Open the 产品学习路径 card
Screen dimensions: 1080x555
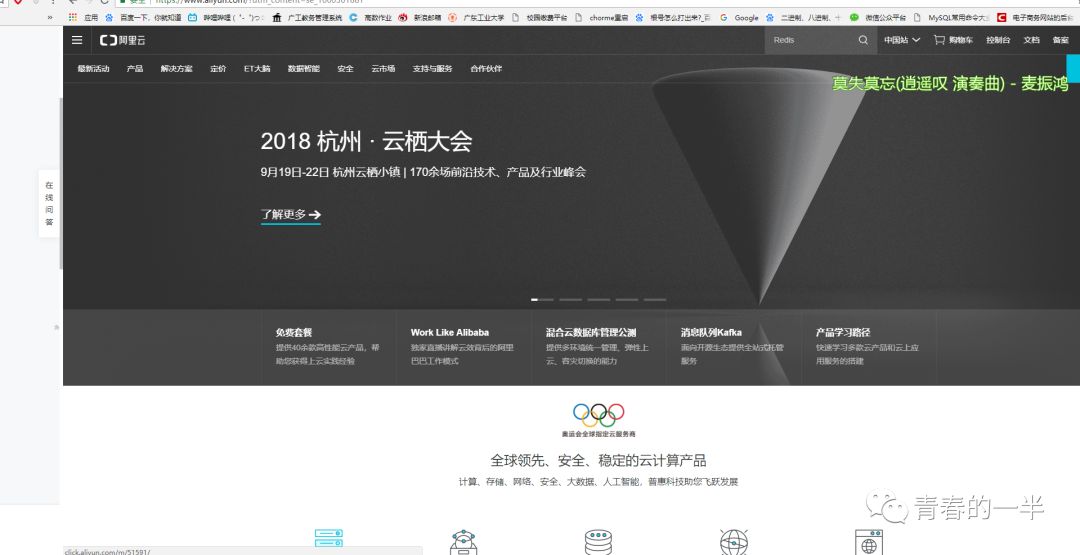[869, 347]
